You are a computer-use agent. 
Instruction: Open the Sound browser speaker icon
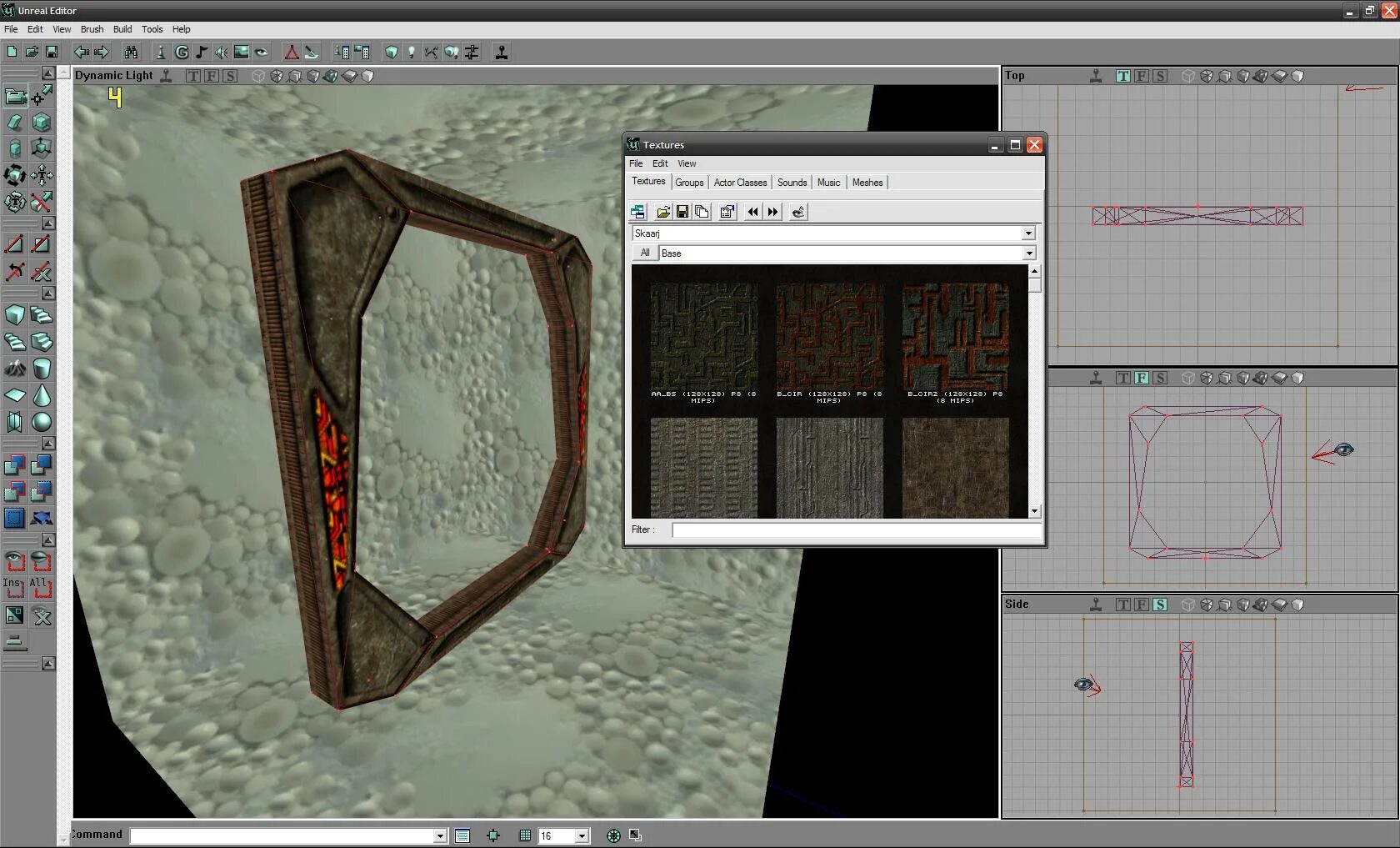(222, 52)
